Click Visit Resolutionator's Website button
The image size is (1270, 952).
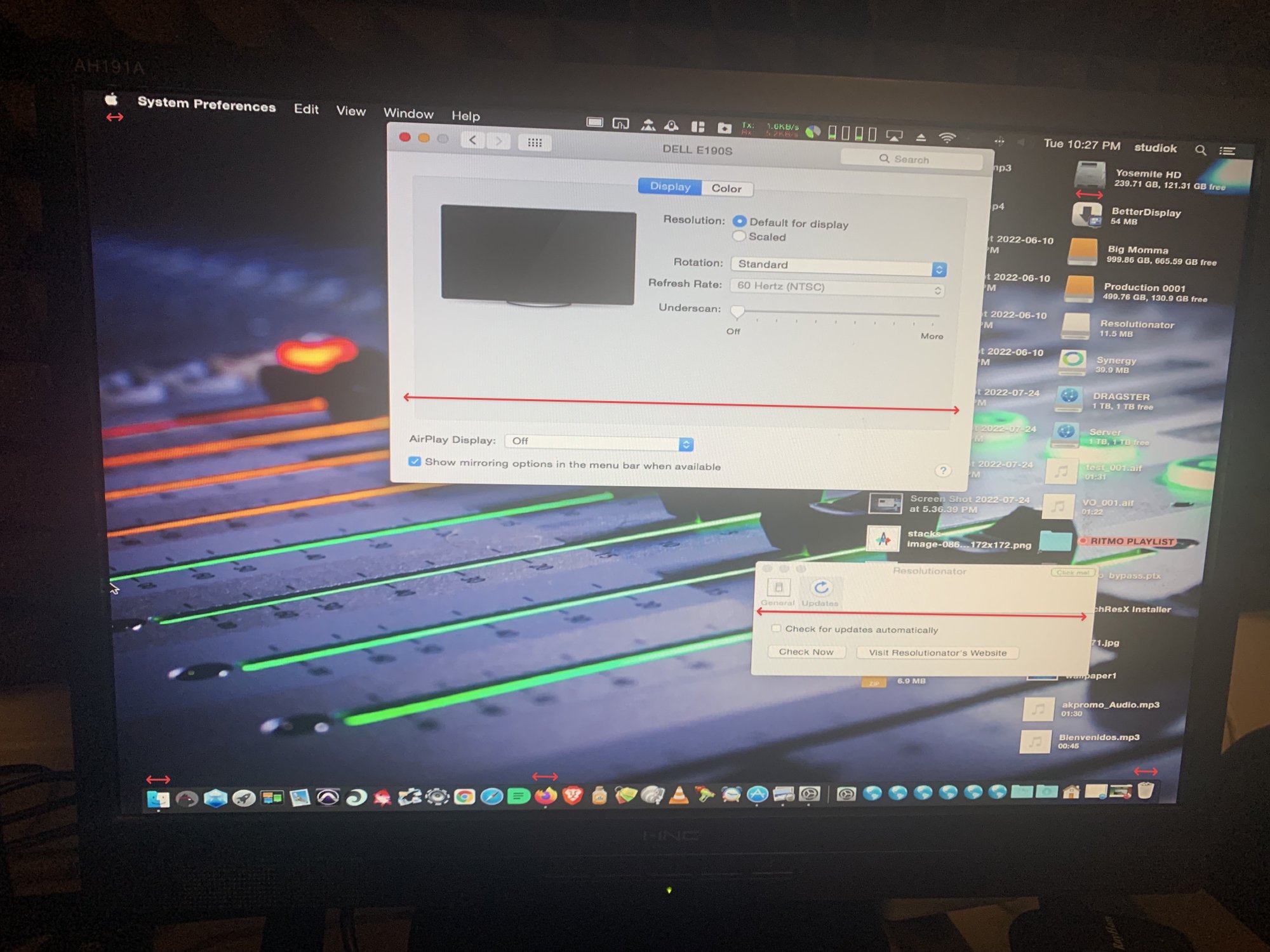[937, 652]
